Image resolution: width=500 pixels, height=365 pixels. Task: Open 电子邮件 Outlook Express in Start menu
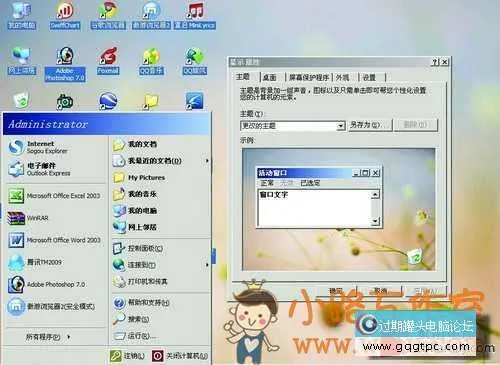pyautogui.click(x=56, y=169)
